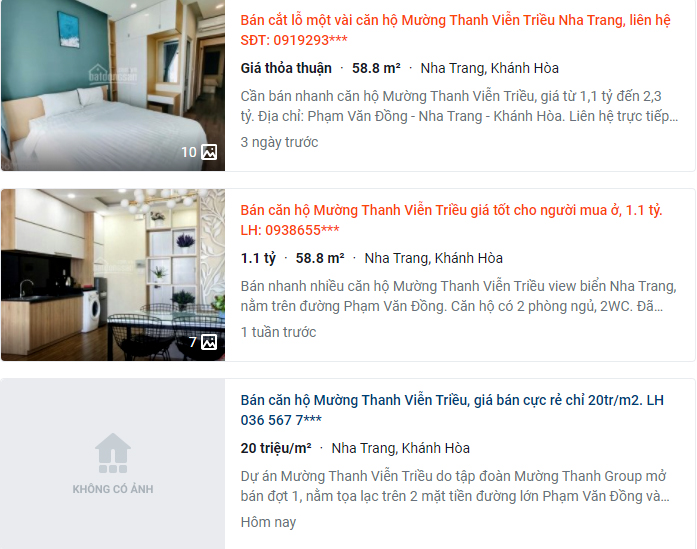Click the '10' photo count on first listing

click(x=189, y=152)
